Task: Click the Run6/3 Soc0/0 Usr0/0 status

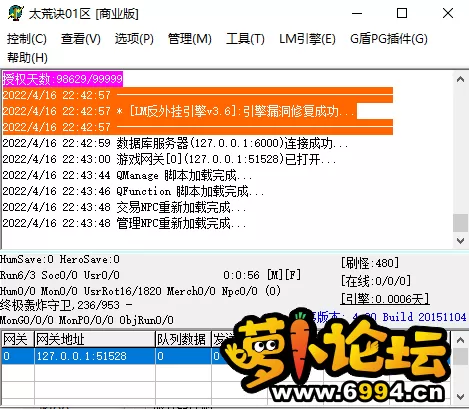Action: pos(60,275)
